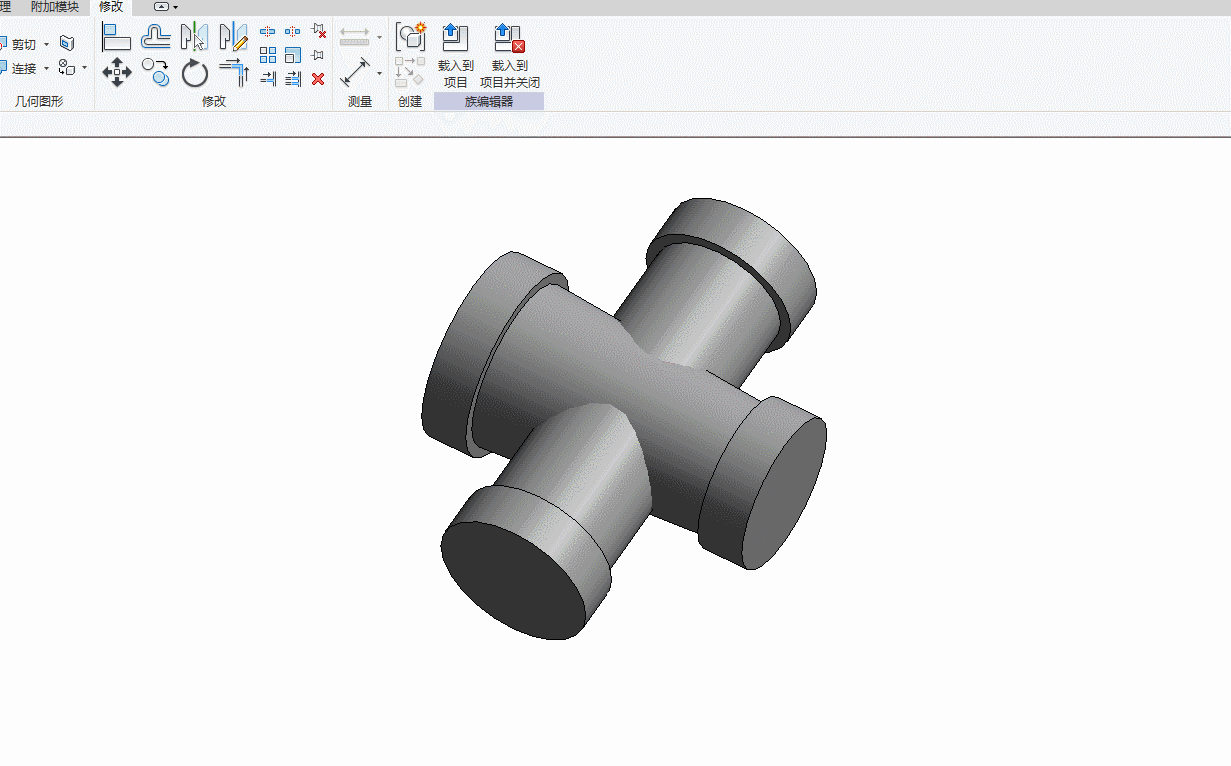This screenshot has height=766, width=1231.
Task: Click the 测量 panel title
Action: pos(360,102)
